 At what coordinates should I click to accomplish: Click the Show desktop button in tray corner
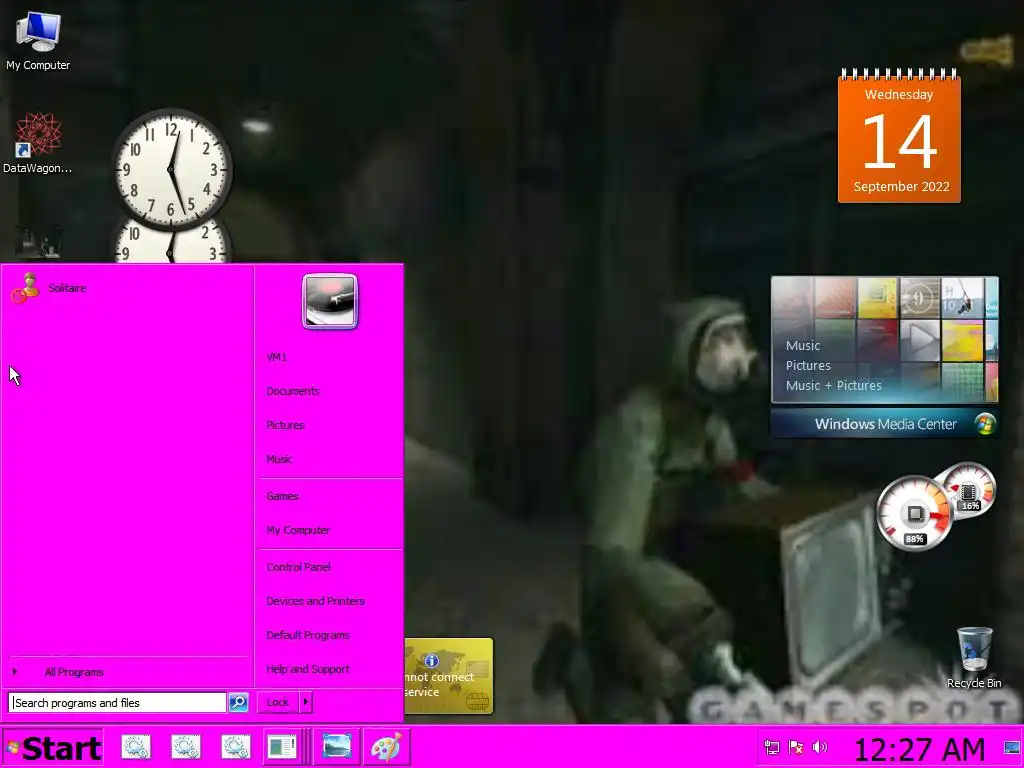click(1012, 748)
